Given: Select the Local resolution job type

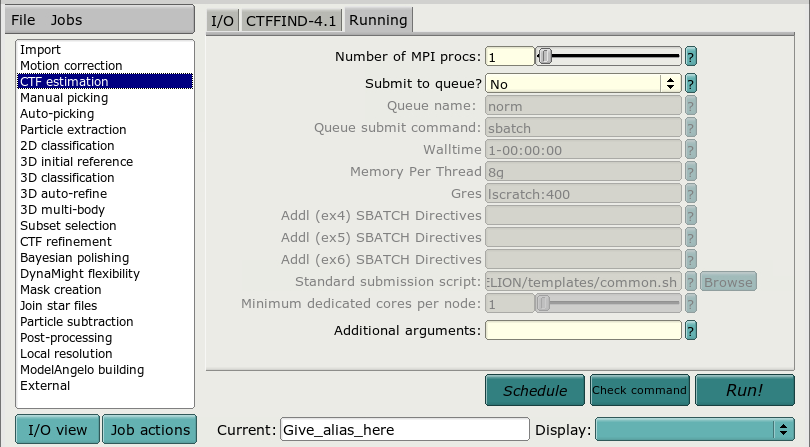Looking at the screenshot, I should 105,354.
